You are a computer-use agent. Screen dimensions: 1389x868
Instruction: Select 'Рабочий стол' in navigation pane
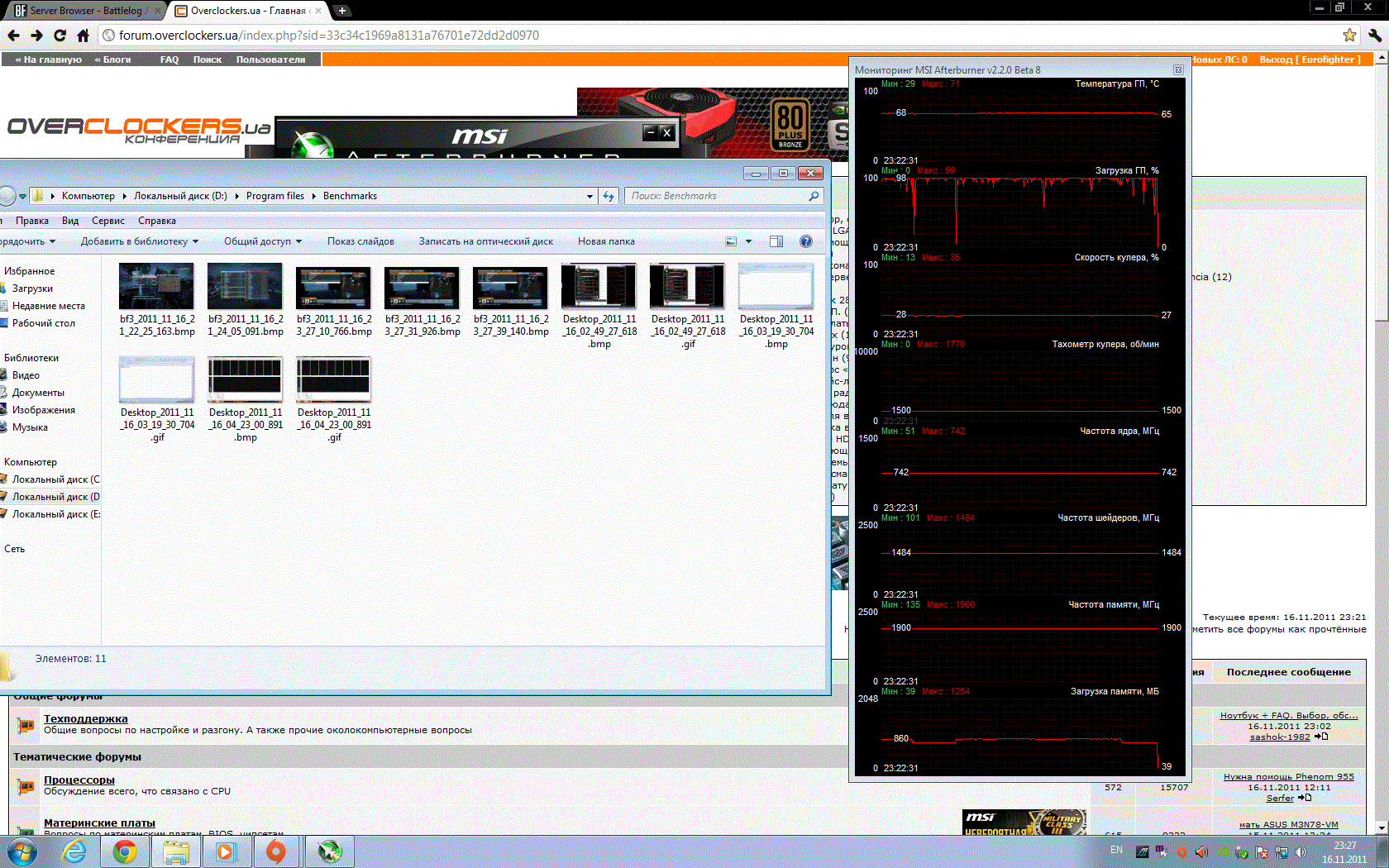coord(43,323)
